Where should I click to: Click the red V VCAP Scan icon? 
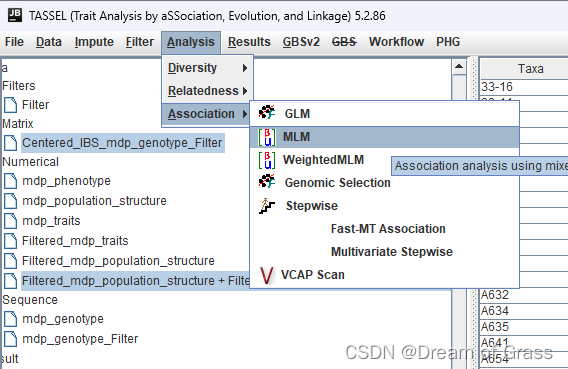[x=267, y=275]
